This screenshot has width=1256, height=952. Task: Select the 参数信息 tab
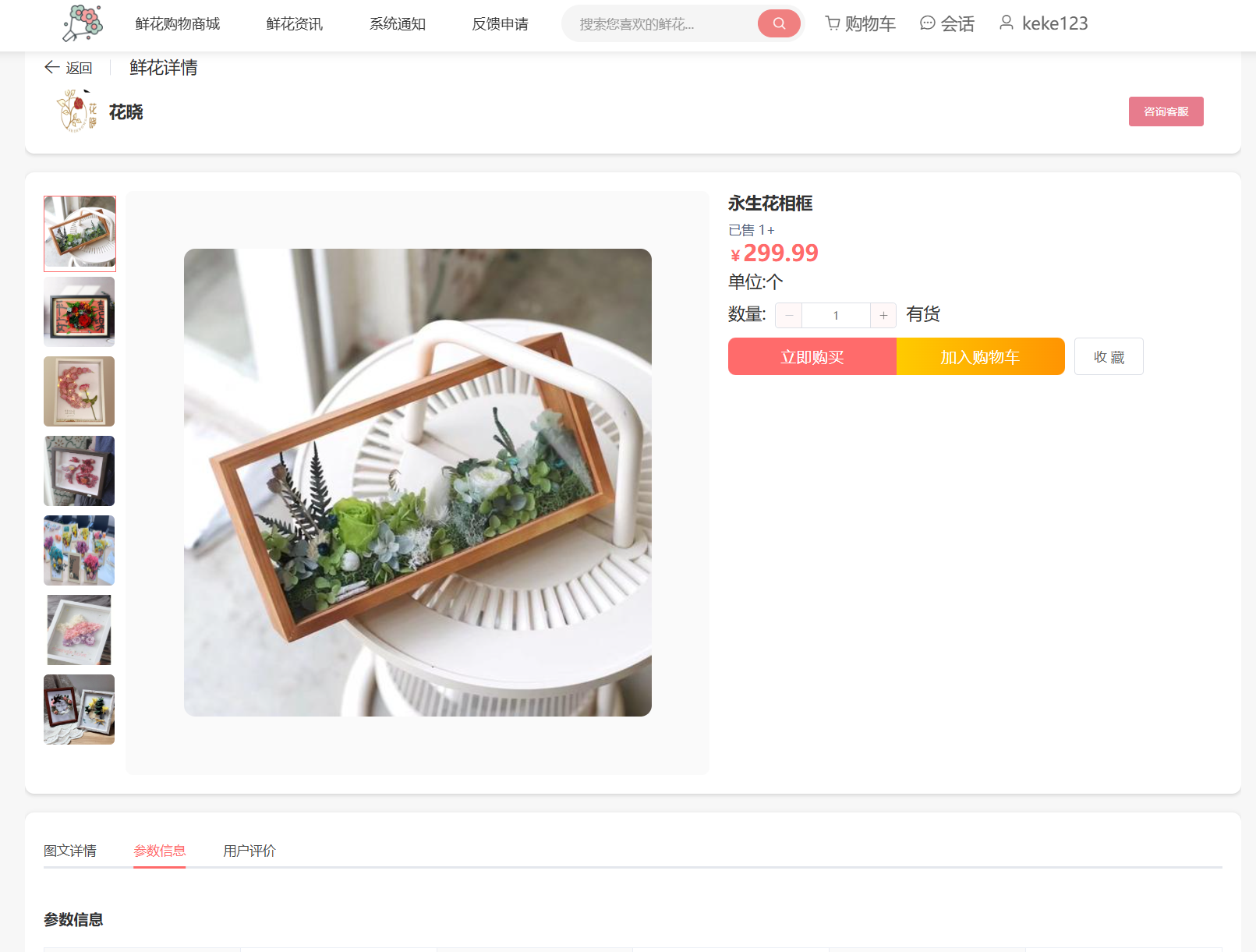coord(160,851)
